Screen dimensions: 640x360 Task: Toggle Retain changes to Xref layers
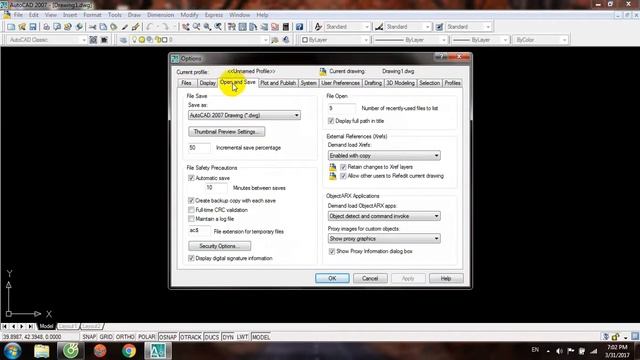pos(343,167)
